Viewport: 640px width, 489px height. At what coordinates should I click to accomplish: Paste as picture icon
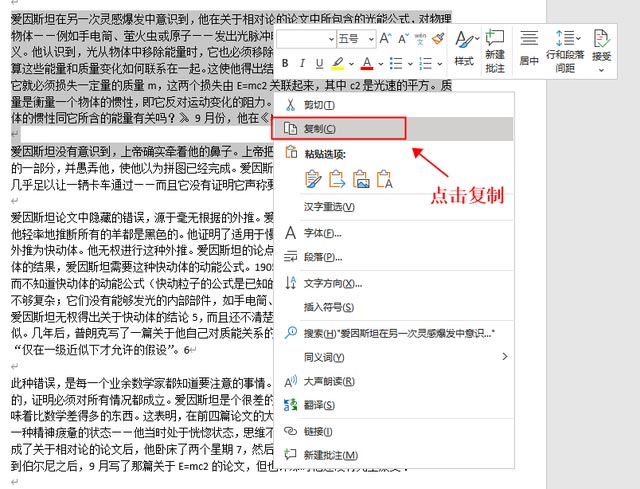[x=361, y=179]
